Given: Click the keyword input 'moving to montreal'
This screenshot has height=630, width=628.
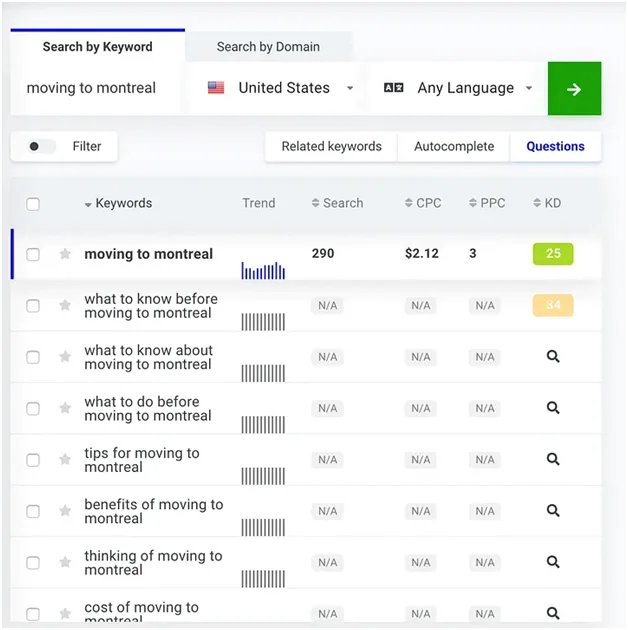Looking at the screenshot, I should pyautogui.click(x=96, y=88).
